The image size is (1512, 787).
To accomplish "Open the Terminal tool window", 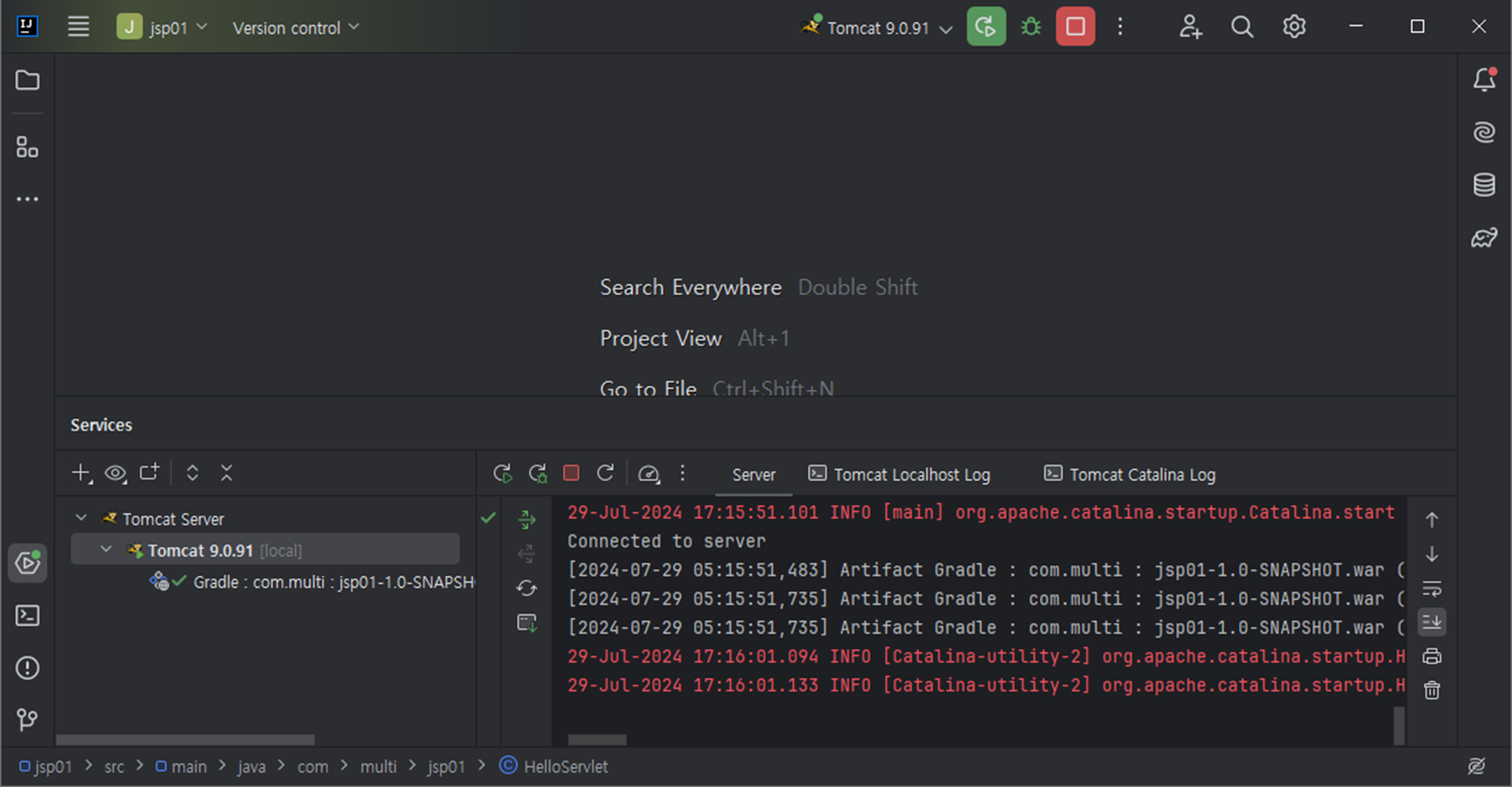I will pyautogui.click(x=28, y=616).
